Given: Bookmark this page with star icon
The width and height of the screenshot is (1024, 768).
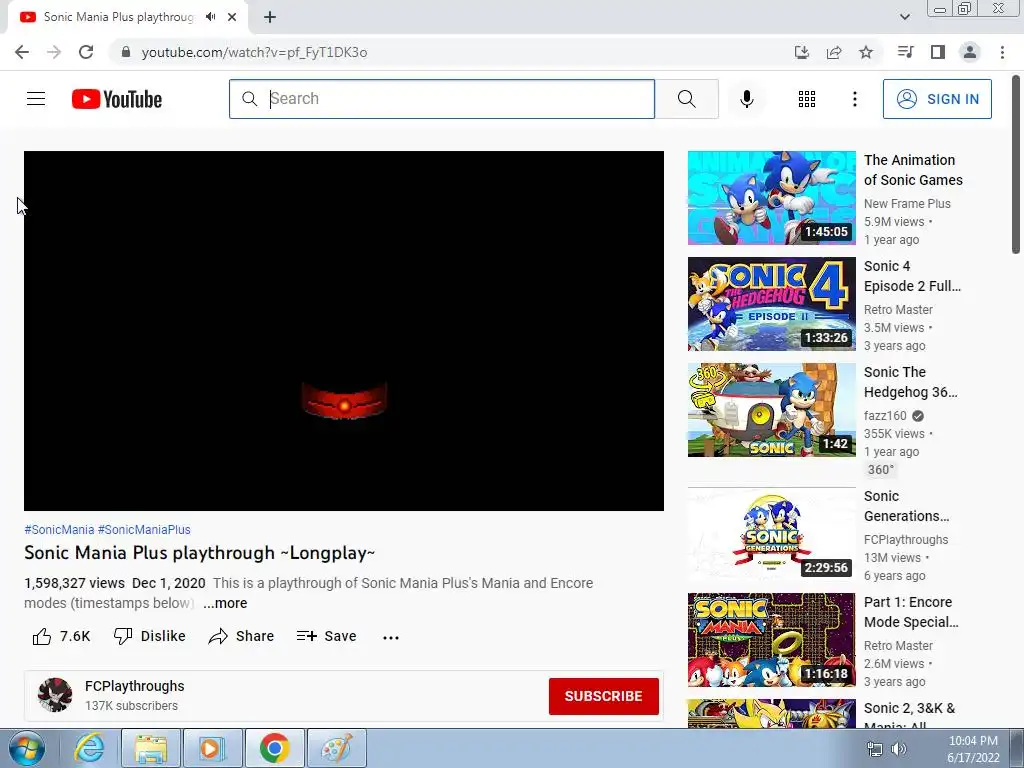Looking at the screenshot, I should click(866, 52).
